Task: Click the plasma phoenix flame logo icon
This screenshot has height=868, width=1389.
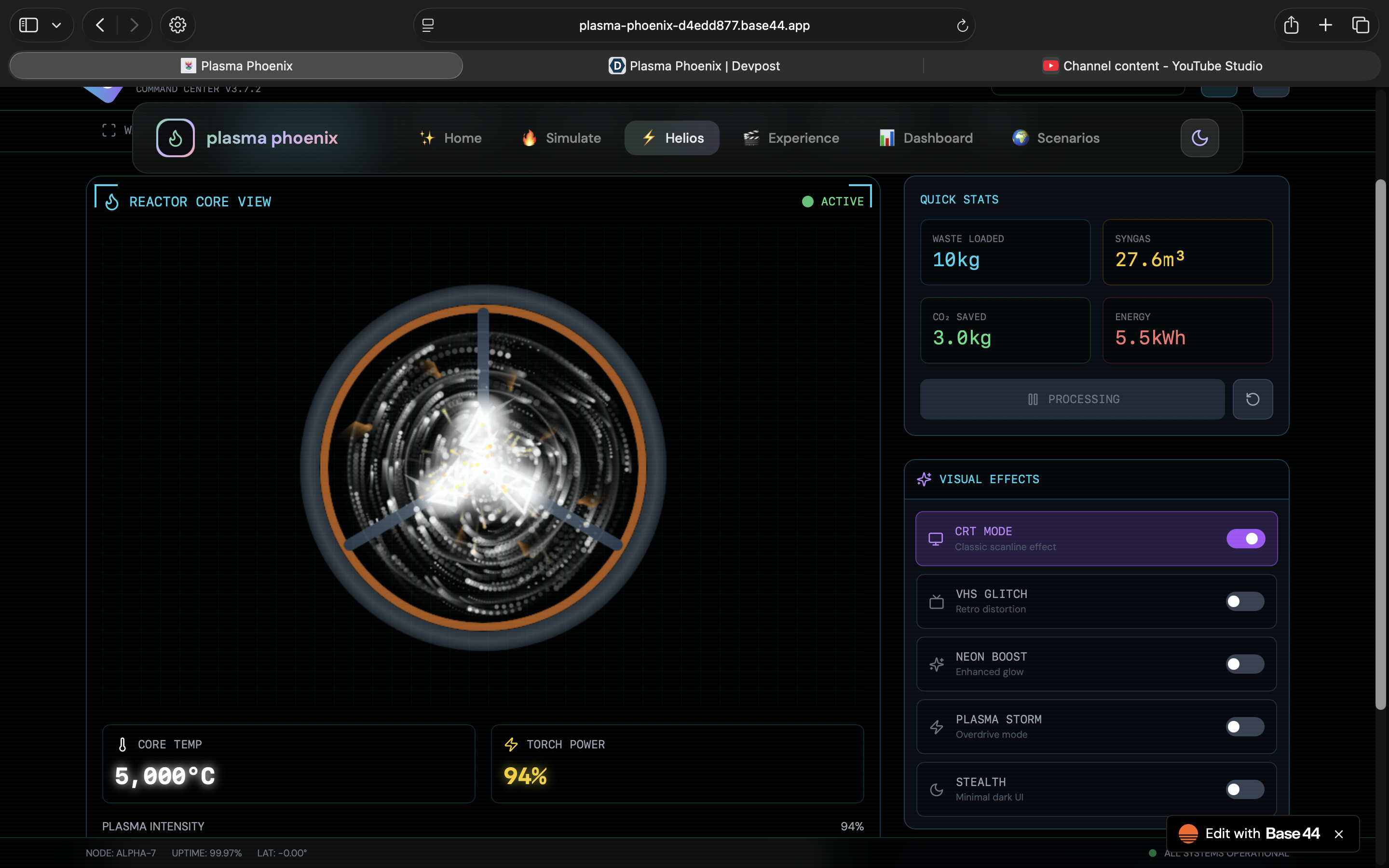Action: (x=175, y=138)
